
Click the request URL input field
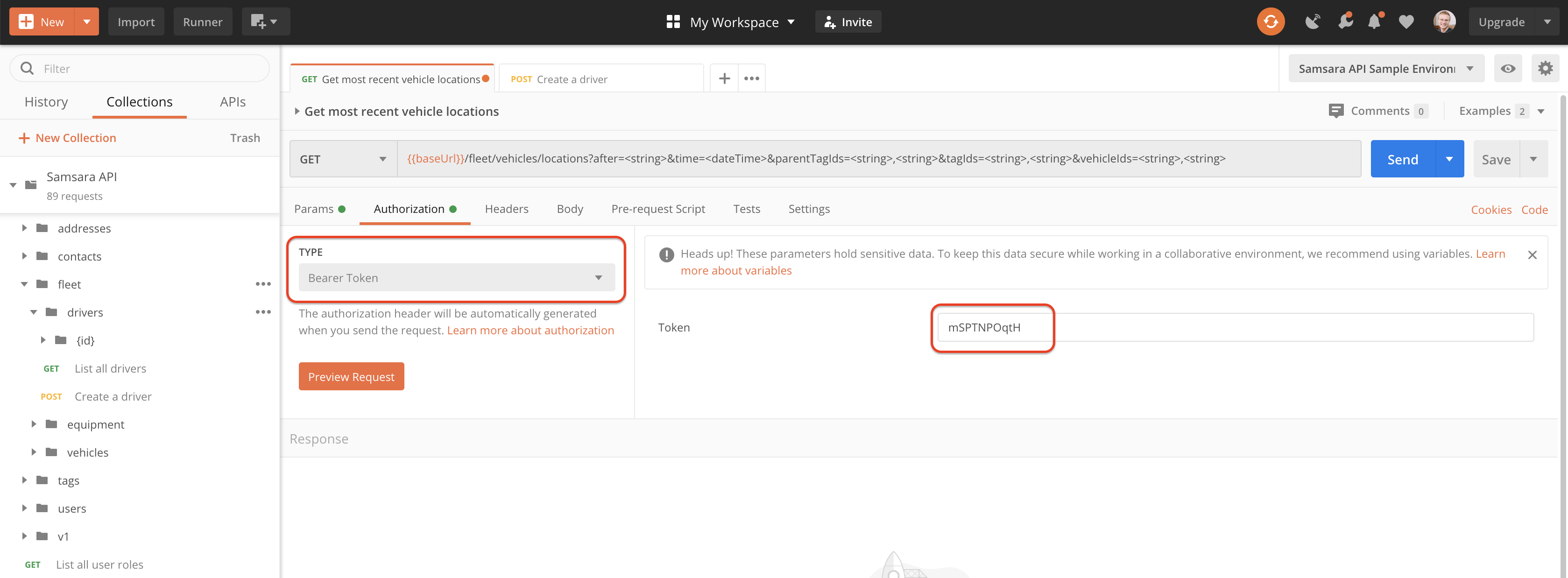pos(879,159)
